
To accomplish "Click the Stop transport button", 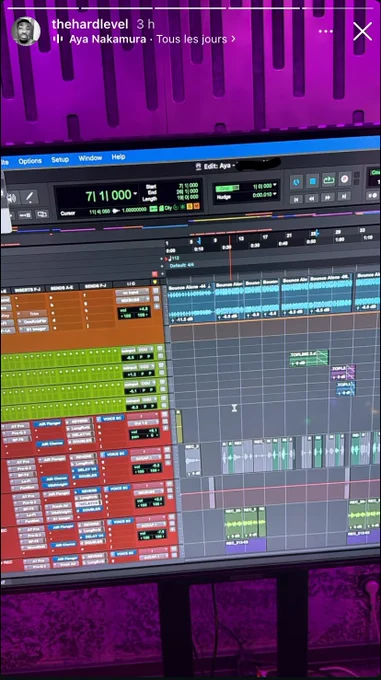I will (312, 180).
